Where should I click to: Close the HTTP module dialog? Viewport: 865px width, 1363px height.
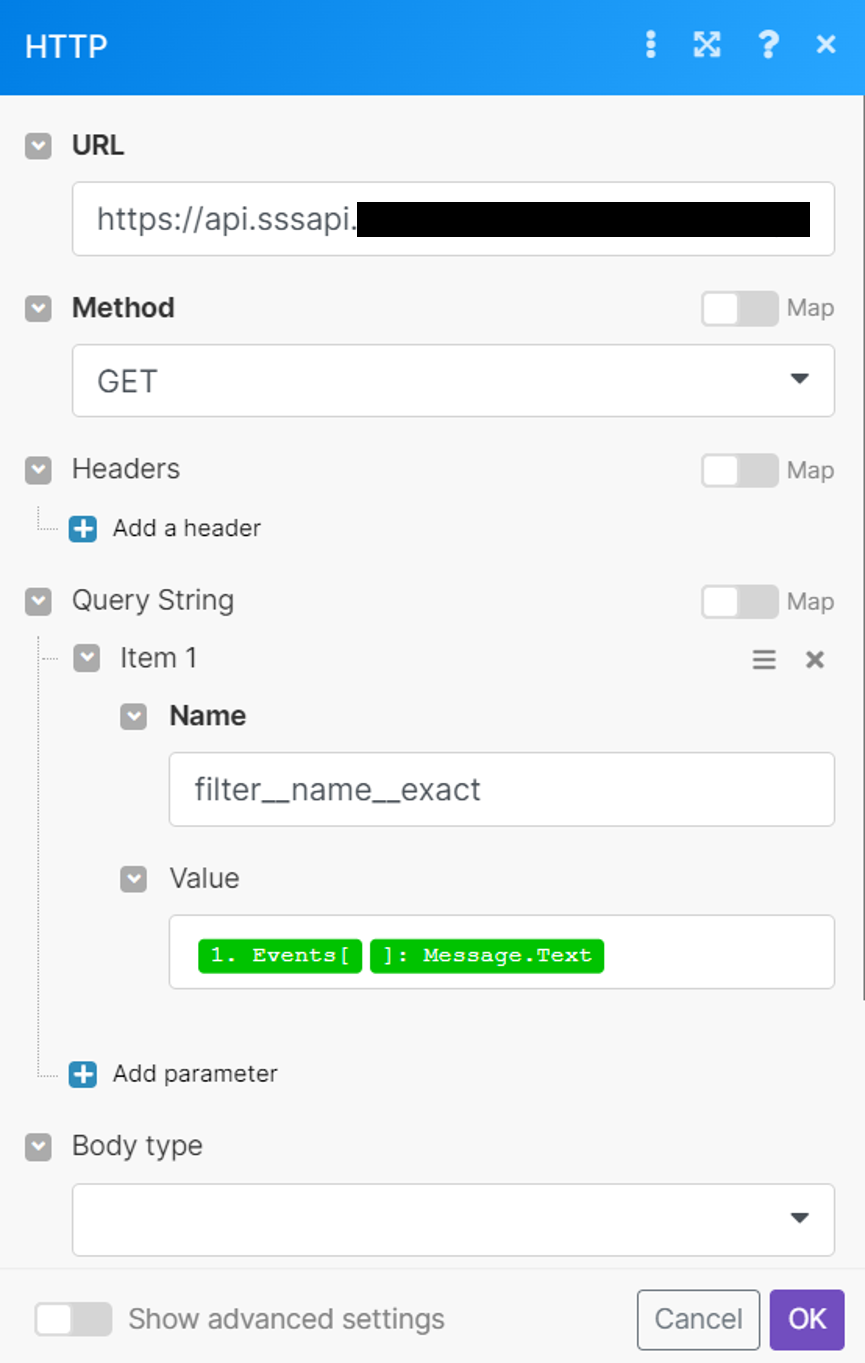[x=826, y=44]
